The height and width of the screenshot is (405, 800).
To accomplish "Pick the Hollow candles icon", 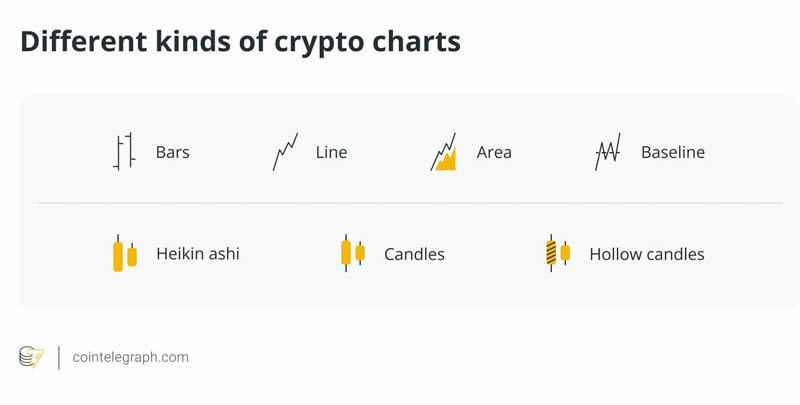I will (x=557, y=254).
